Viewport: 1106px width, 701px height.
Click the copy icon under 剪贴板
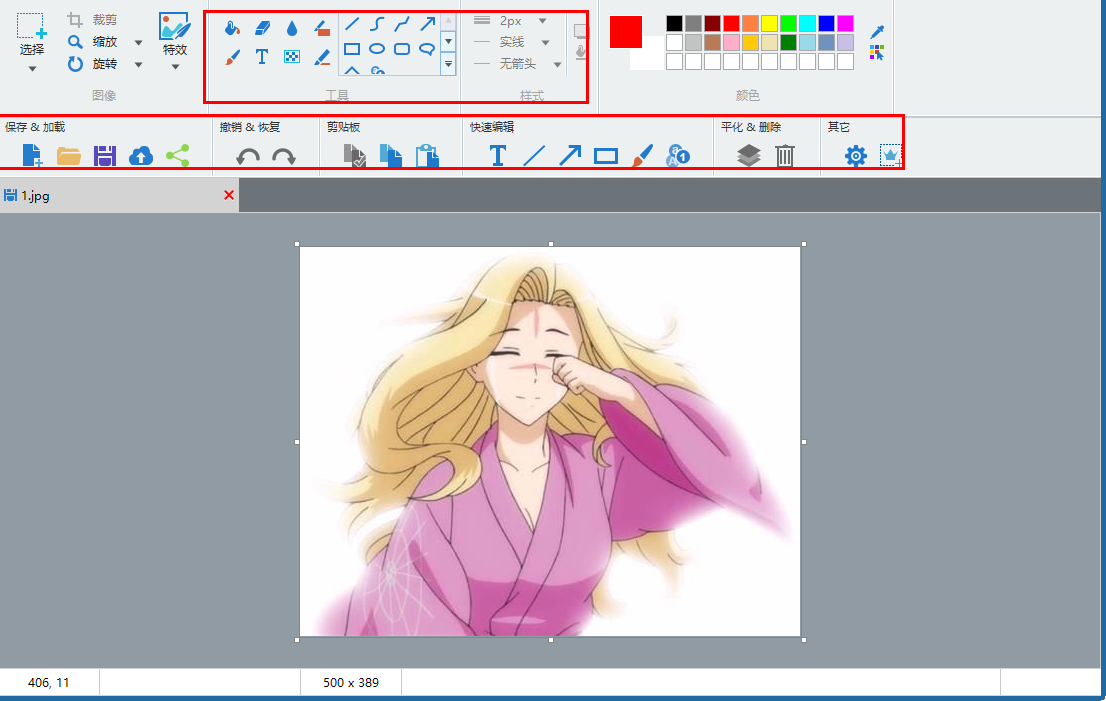pyautogui.click(x=391, y=156)
